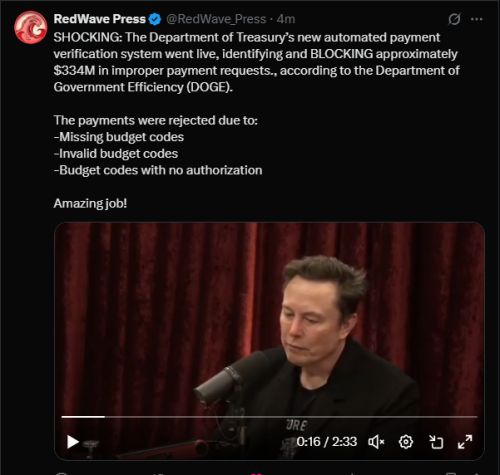500x475 pixels.
Task: Unmute the video via the speaker icon
Action: point(376,442)
